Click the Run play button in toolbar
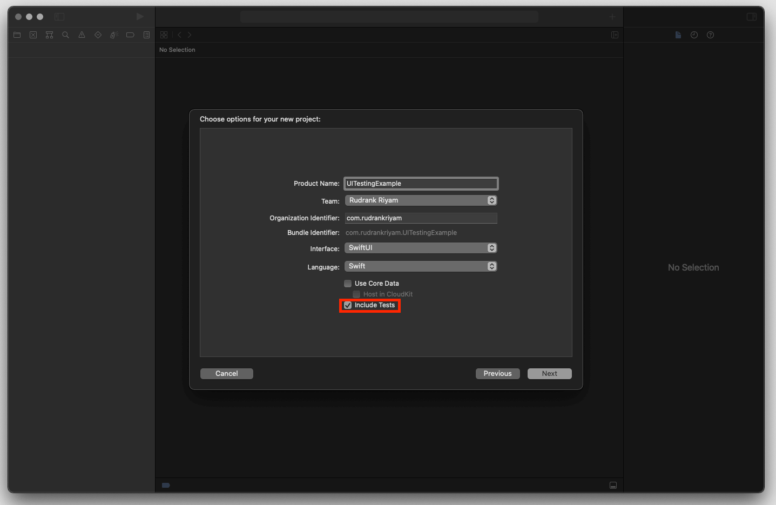 click(x=139, y=16)
